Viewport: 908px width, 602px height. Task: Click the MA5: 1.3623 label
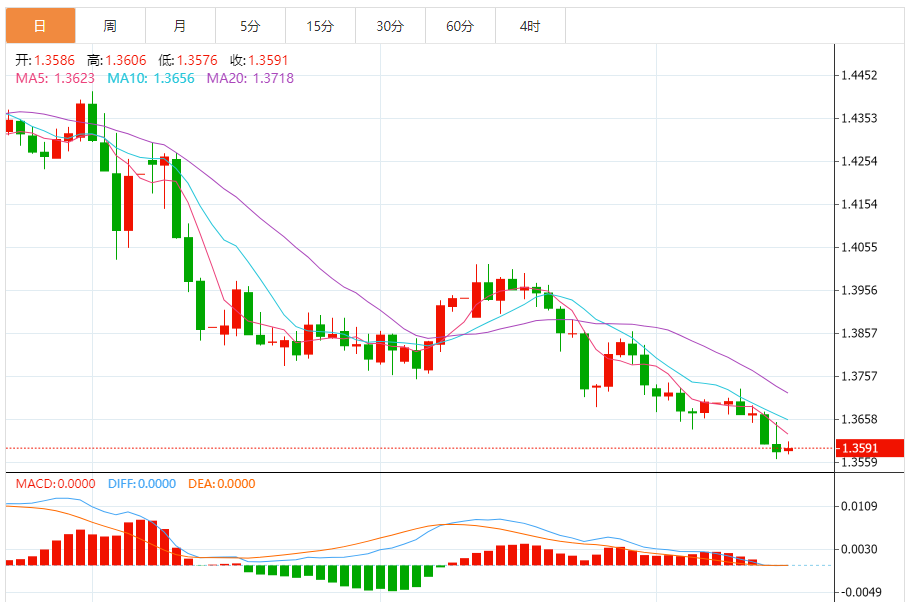(x=55, y=78)
